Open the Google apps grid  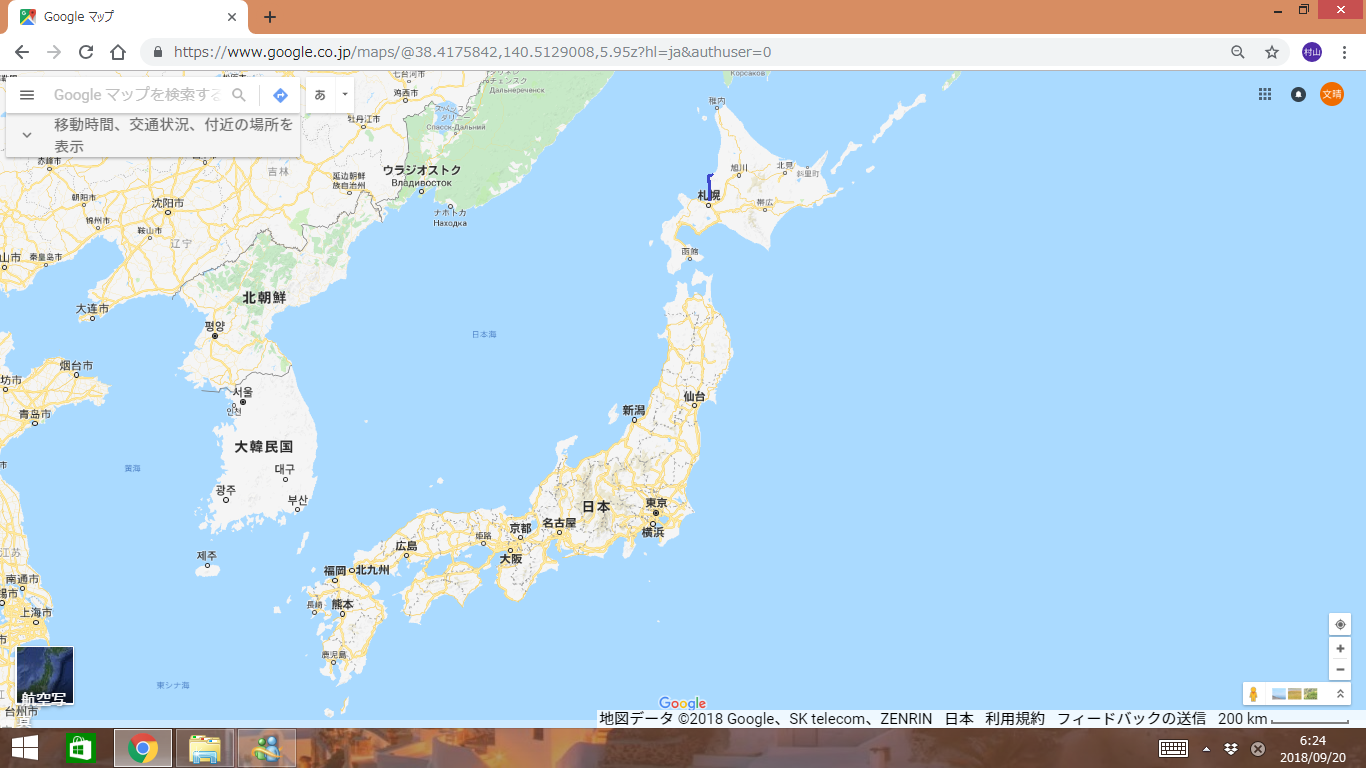(x=1265, y=94)
